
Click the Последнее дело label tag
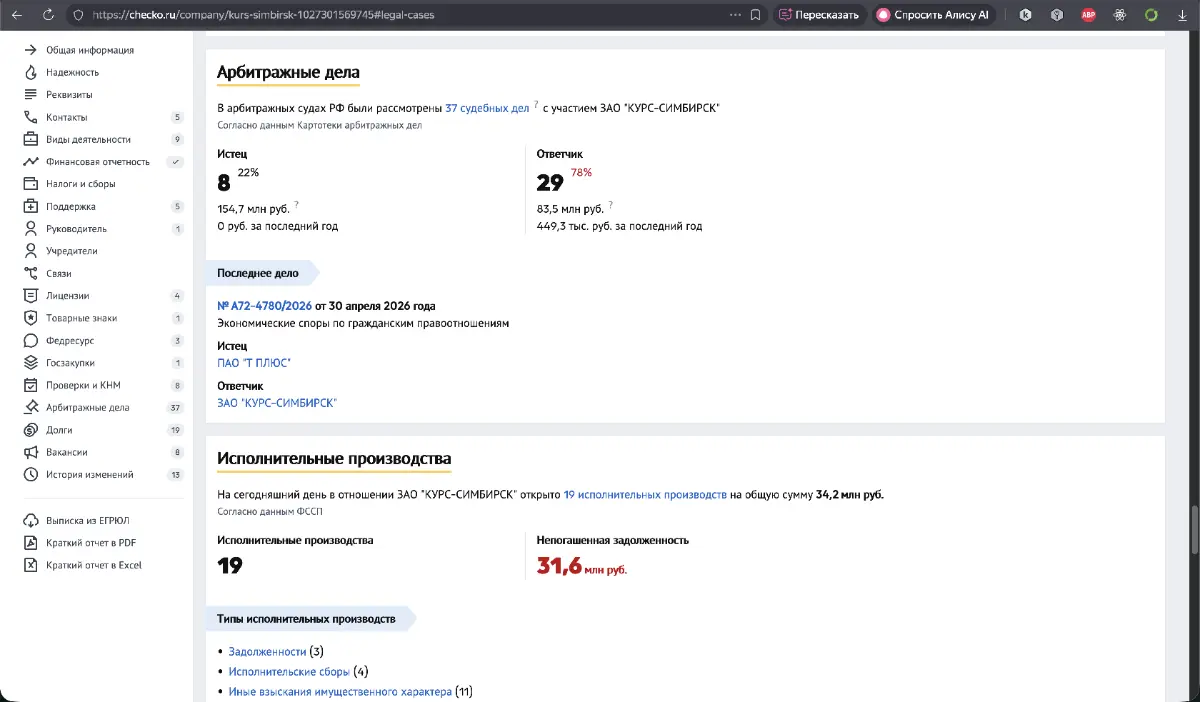pos(262,273)
